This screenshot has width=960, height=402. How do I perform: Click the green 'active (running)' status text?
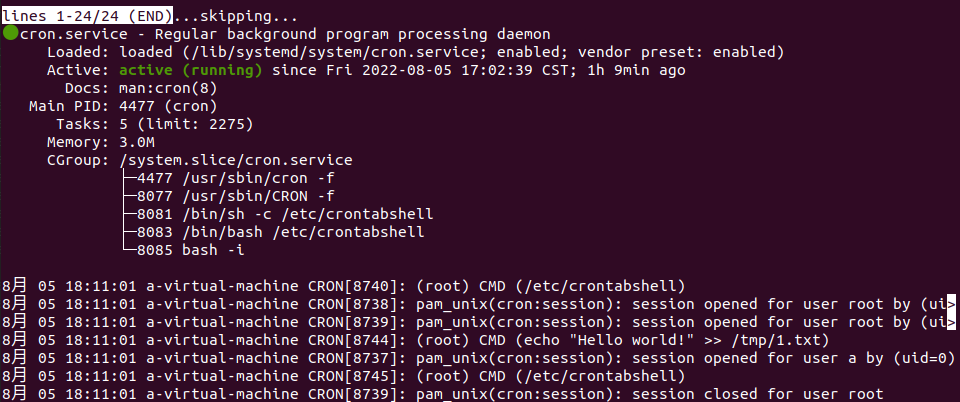pos(191,70)
